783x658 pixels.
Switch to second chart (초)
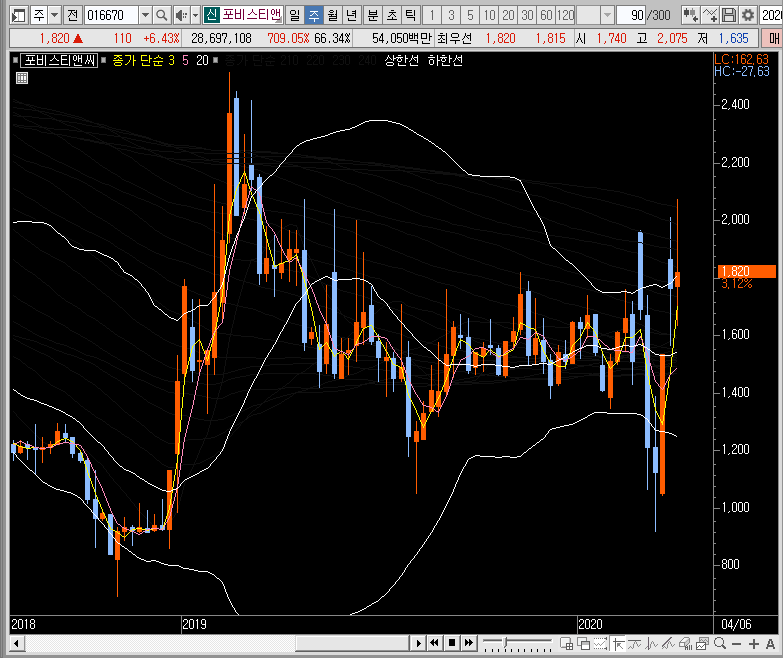pyautogui.click(x=392, y=15)
